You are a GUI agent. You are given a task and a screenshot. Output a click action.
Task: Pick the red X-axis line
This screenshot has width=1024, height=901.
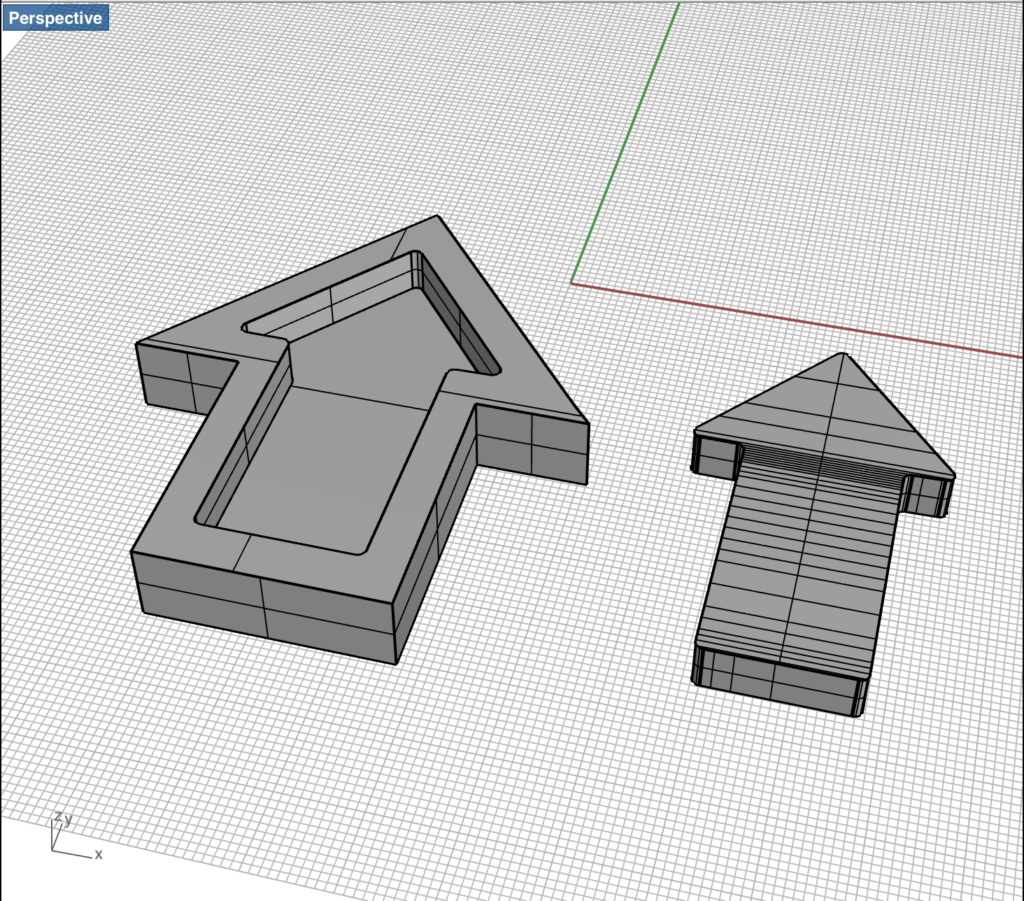tap(800, 320)
